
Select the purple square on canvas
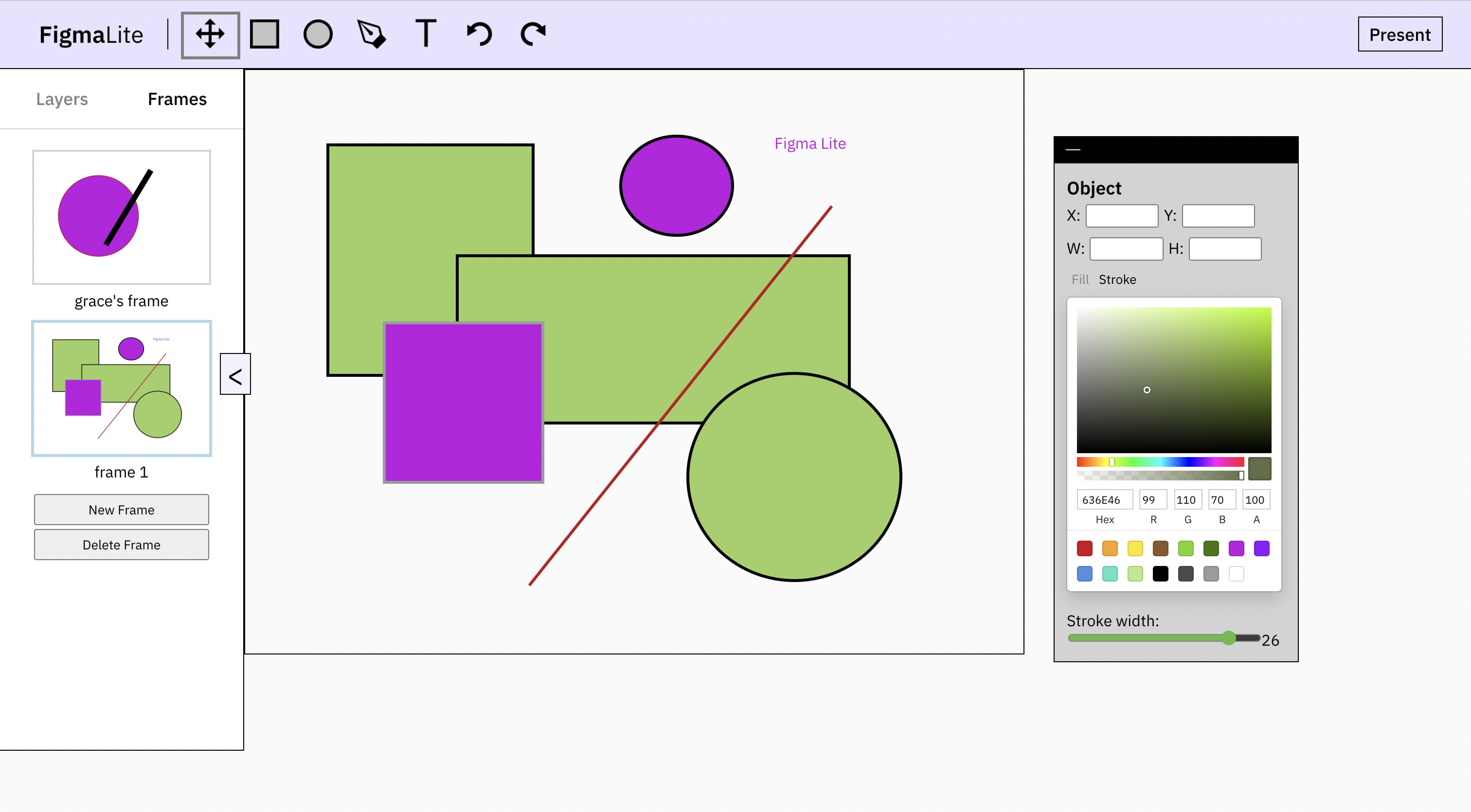tap(463, 403)
